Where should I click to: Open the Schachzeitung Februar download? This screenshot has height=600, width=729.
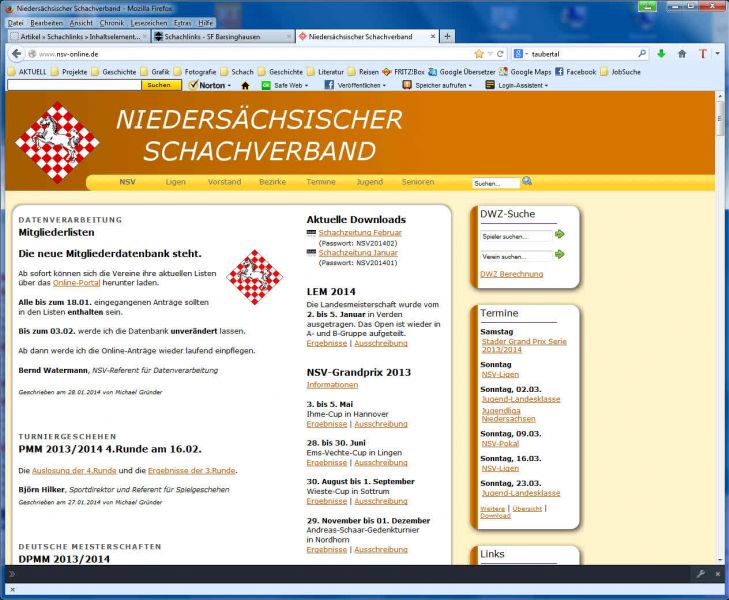coord(360,233)
